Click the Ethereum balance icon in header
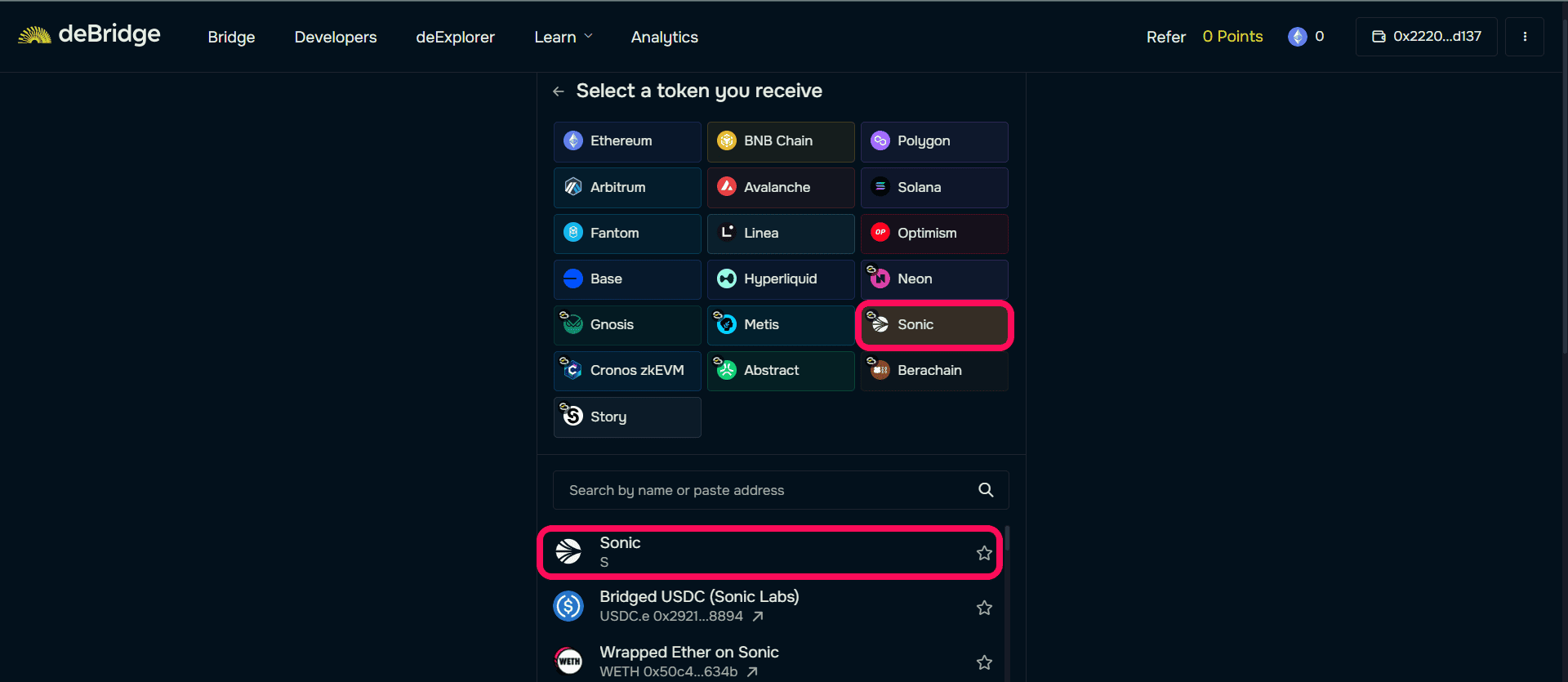1568x682 pixels. [x=1297, y=37]
